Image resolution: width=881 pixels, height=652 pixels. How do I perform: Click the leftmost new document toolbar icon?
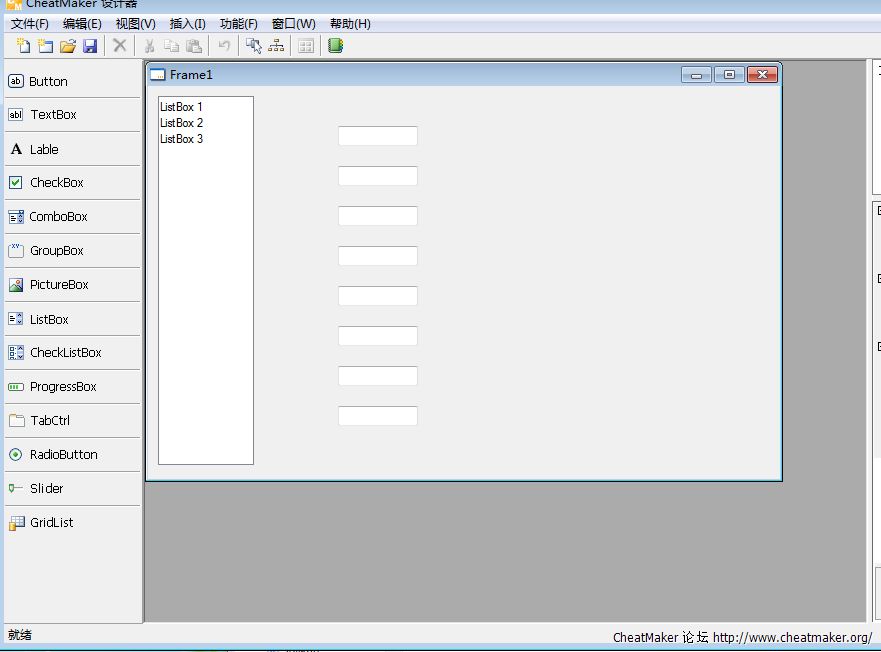(24, 46)
